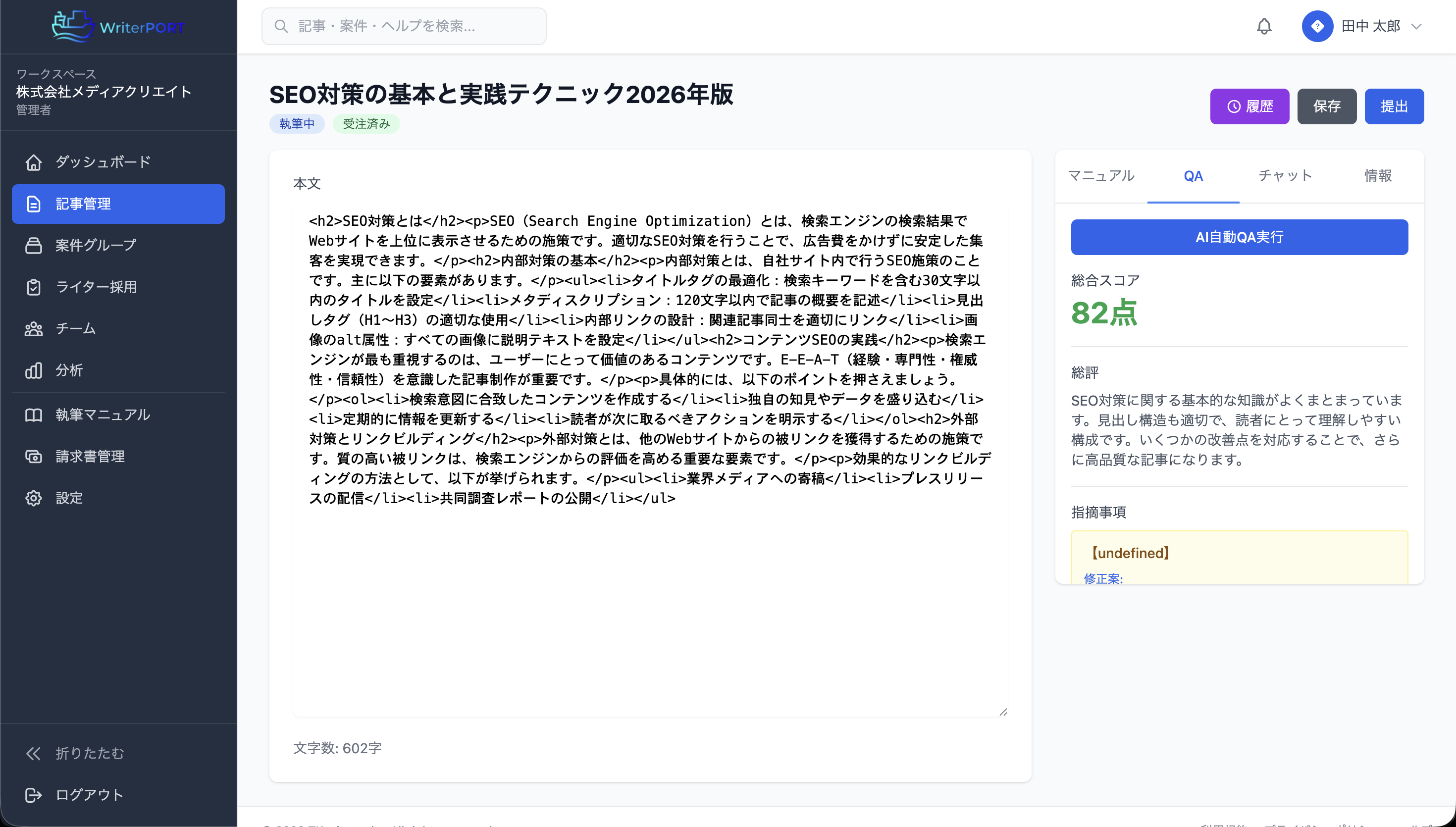Click the 受注済み status badge

366,124
